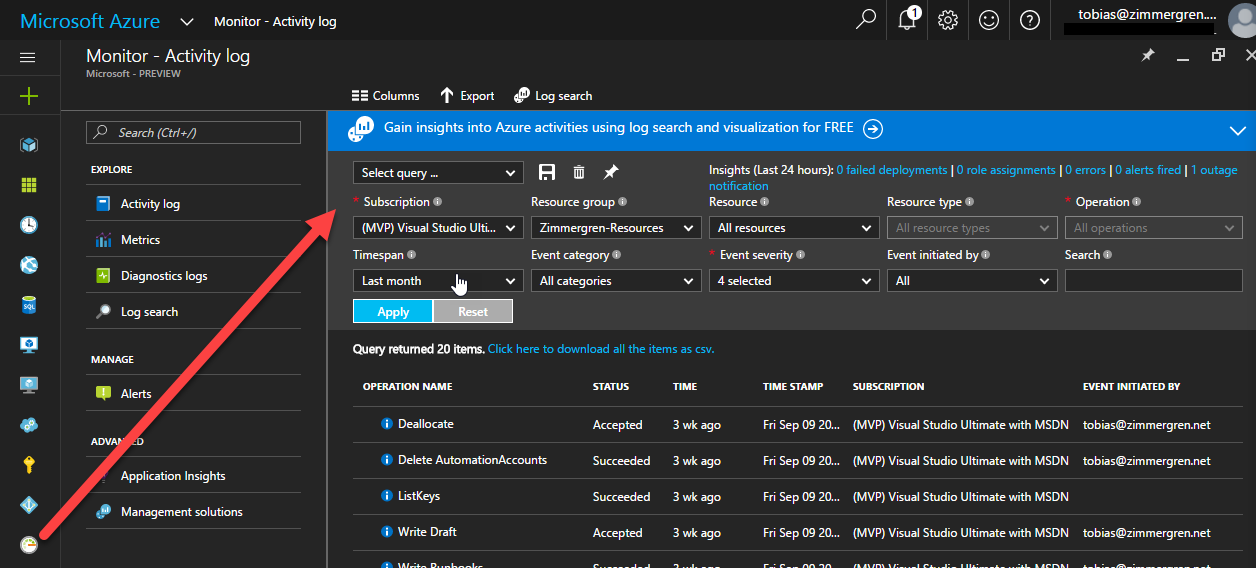Click Columns in the toolbar
Viewport: 1256px width, 568px height.
(386, 96)
